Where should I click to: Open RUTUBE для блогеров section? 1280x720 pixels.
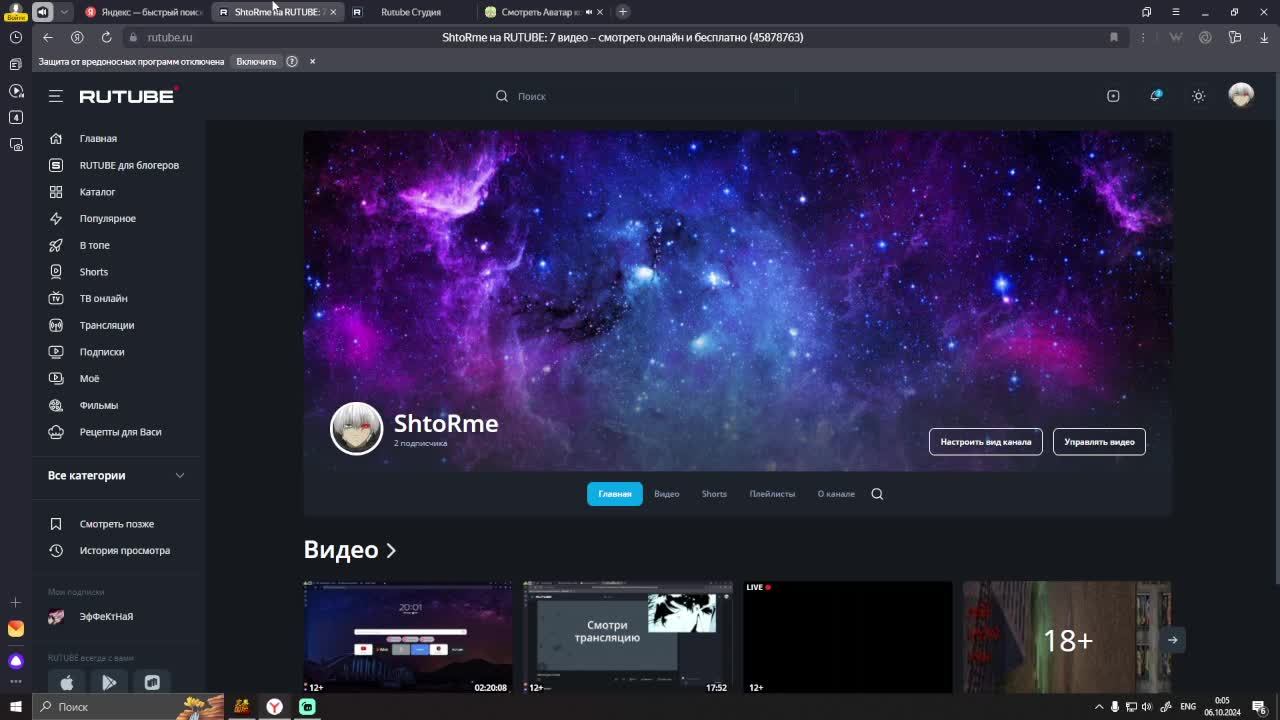(x=129, y=165)
